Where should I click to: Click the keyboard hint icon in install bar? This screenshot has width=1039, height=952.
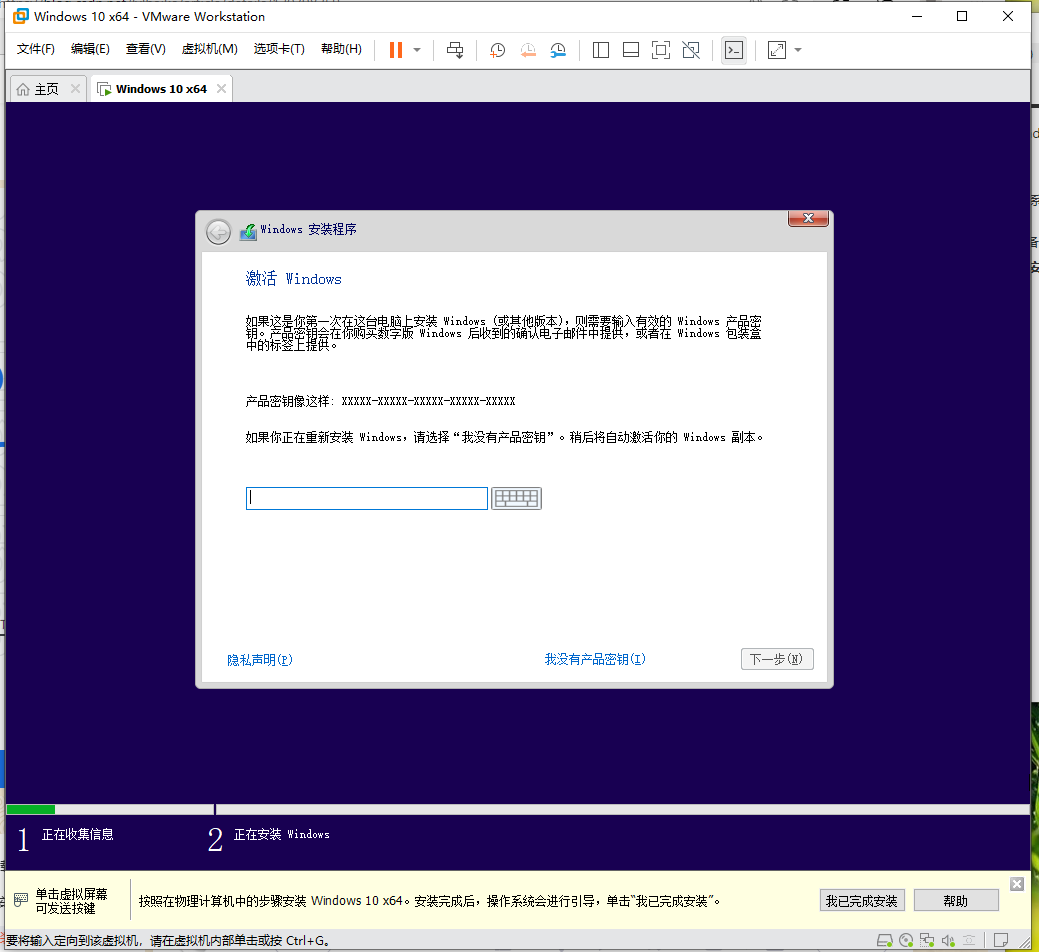(21, 899)
